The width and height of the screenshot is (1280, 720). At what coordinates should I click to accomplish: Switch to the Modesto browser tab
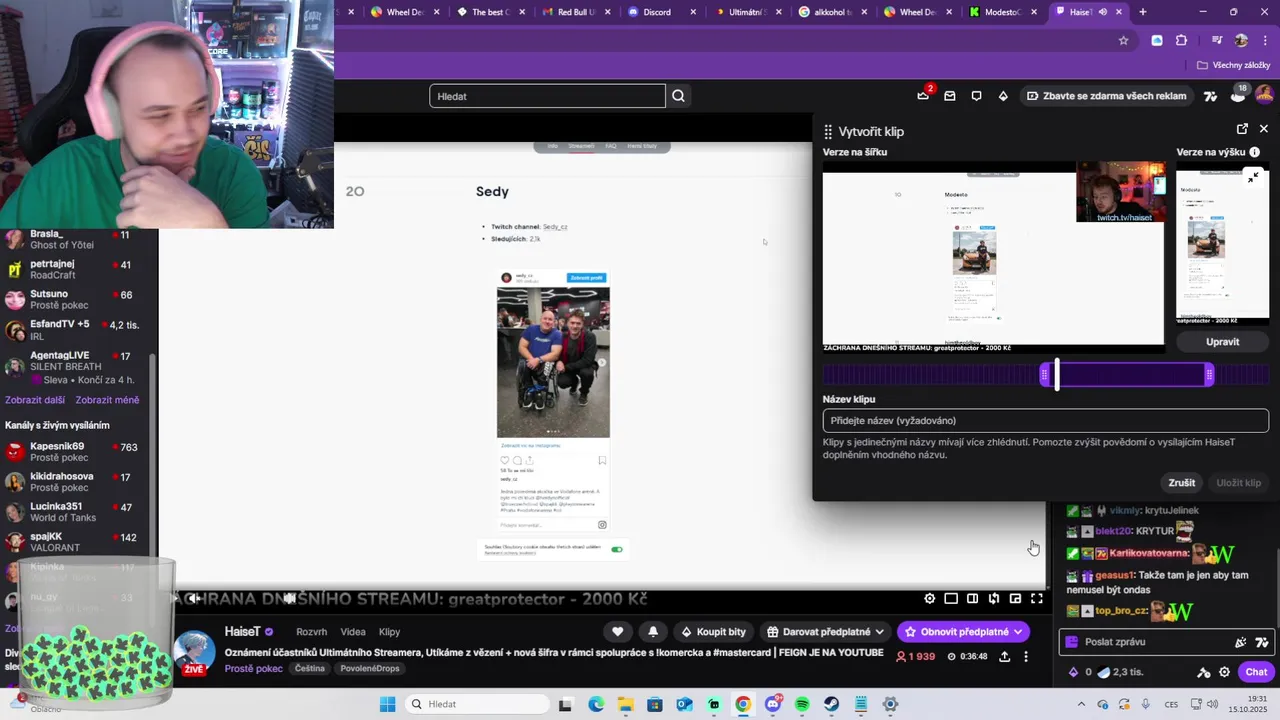coord(1003,12)
